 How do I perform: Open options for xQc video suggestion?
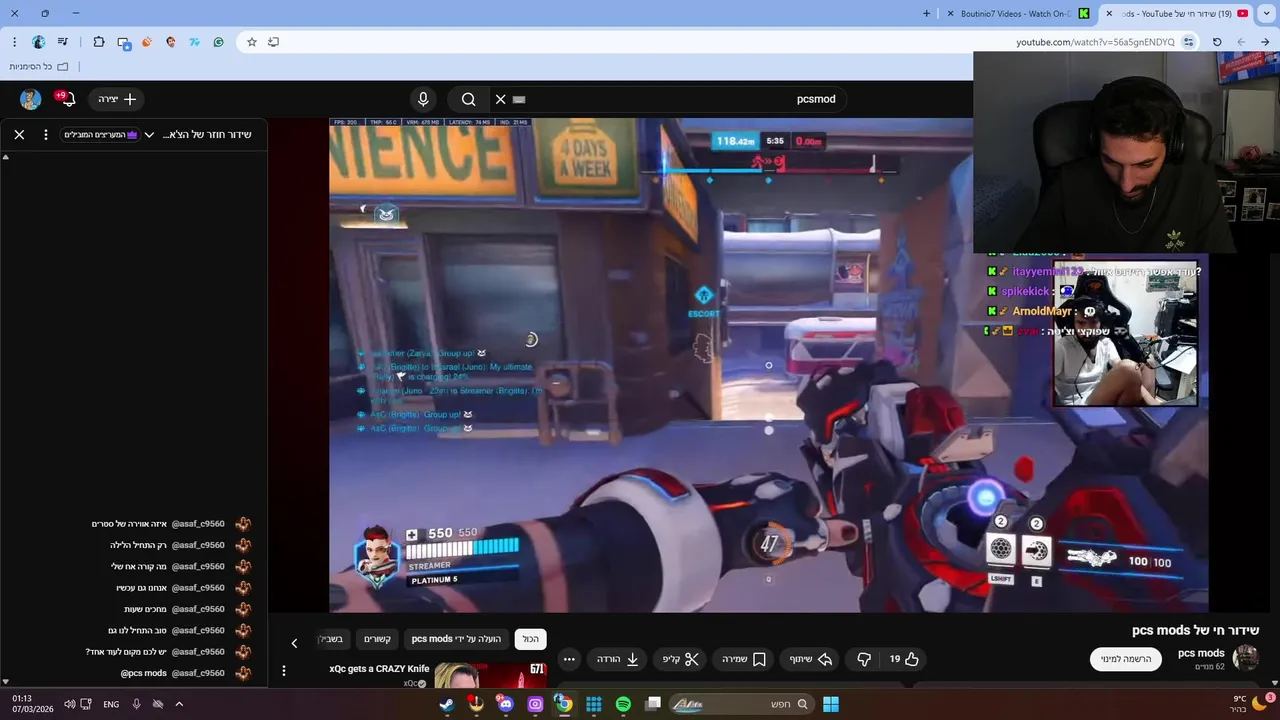coord(284,671)
